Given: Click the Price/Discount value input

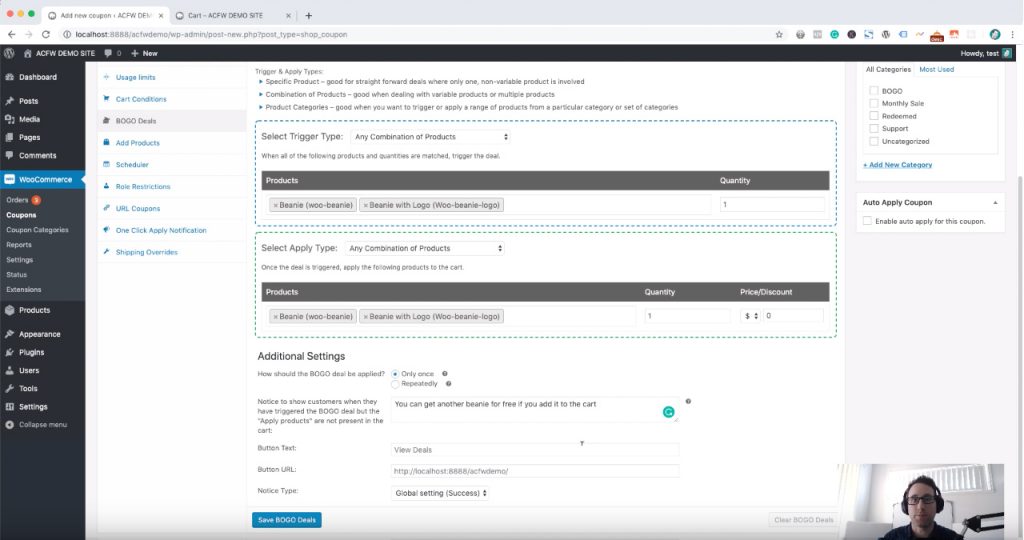Looking at the screenshot, I should coord(793,316).
